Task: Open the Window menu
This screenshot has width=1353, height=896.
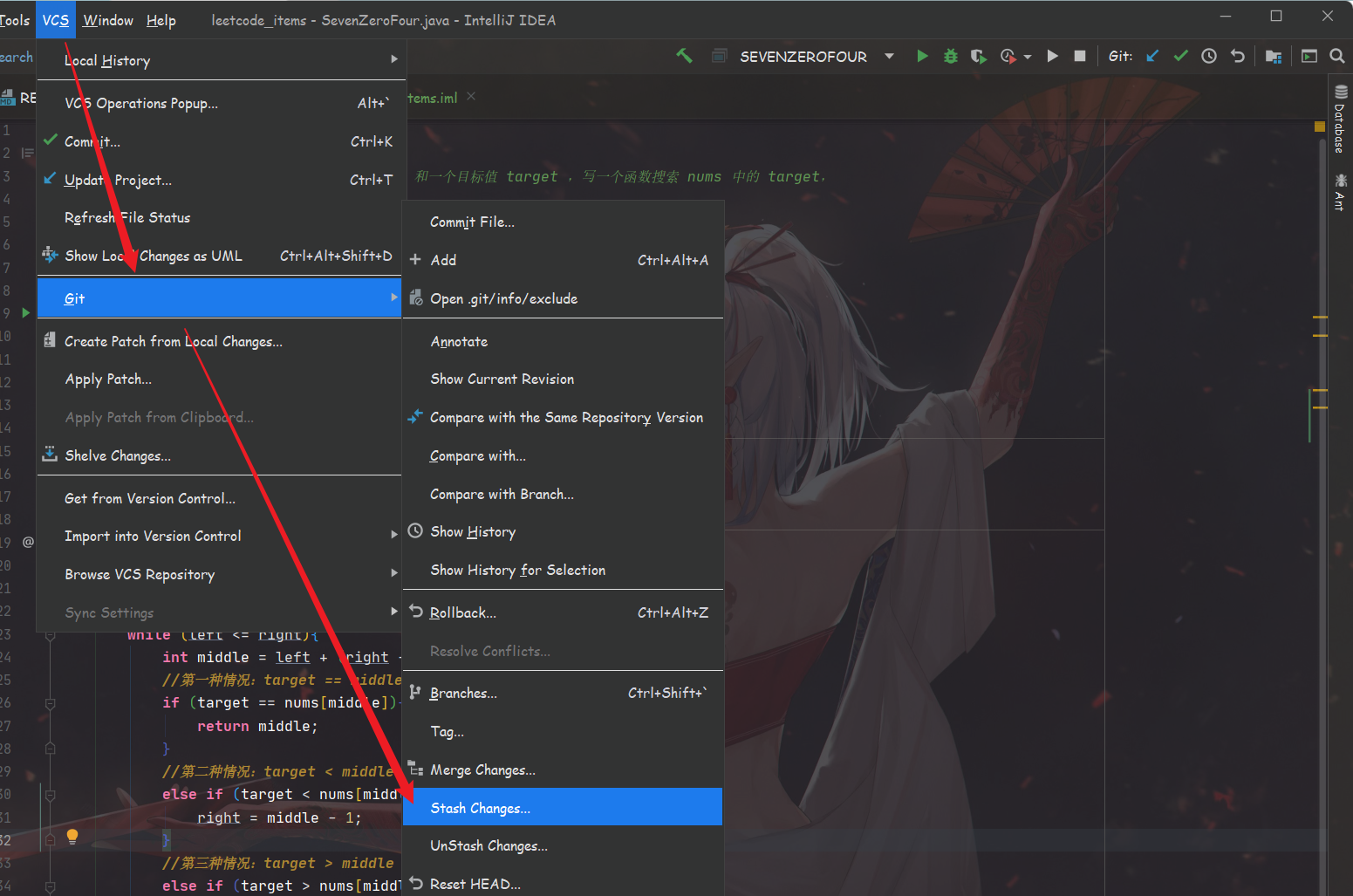Action: [108, 20]
